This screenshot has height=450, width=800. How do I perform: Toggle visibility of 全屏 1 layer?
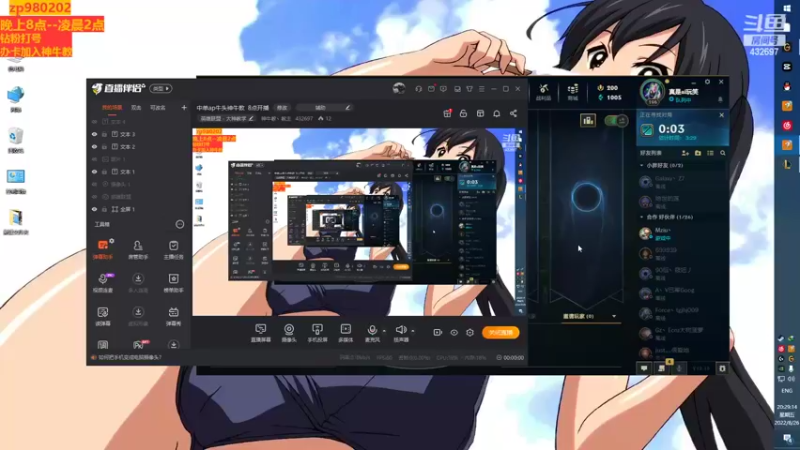94,209
